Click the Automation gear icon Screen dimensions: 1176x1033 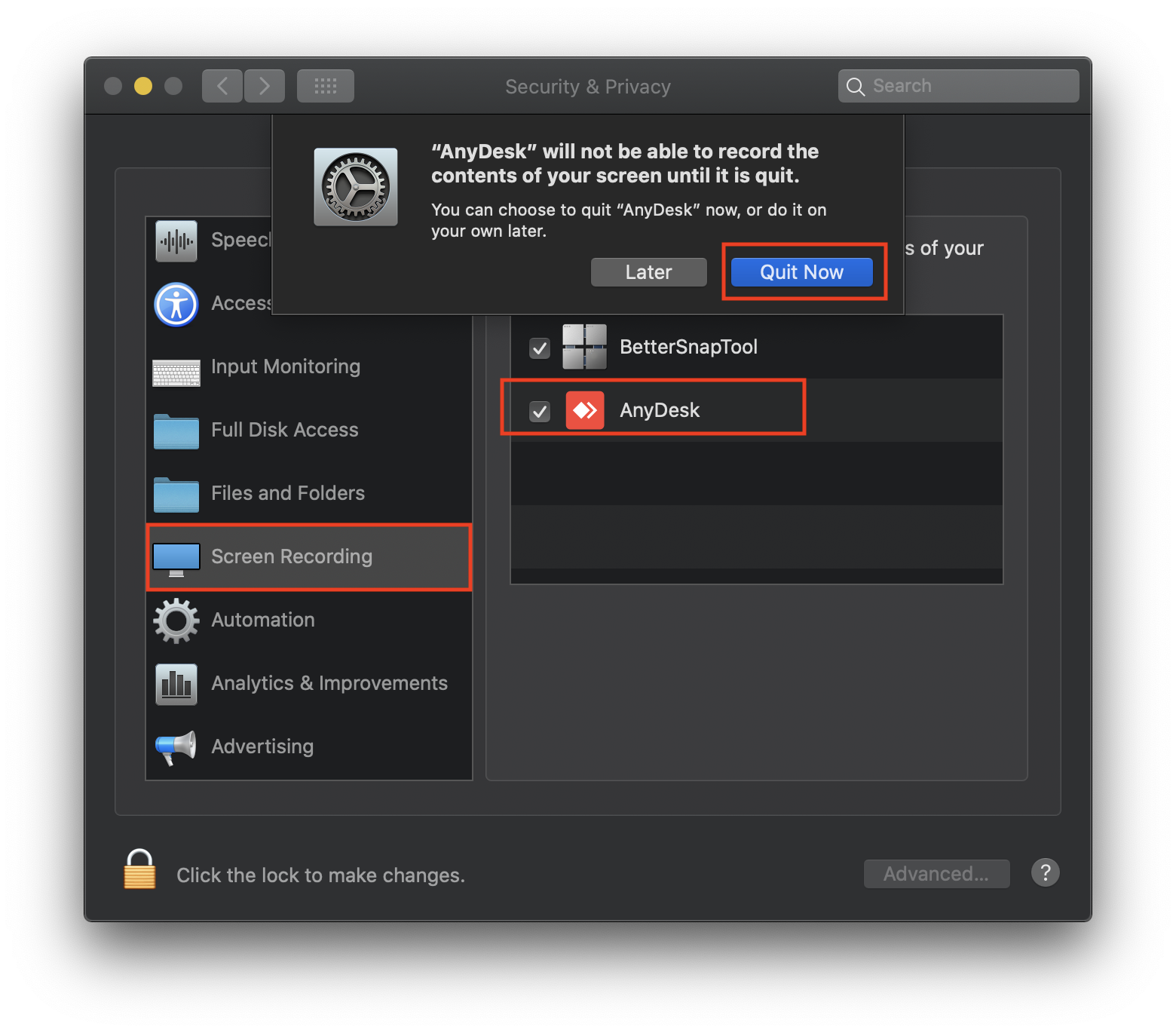(176, 620)
